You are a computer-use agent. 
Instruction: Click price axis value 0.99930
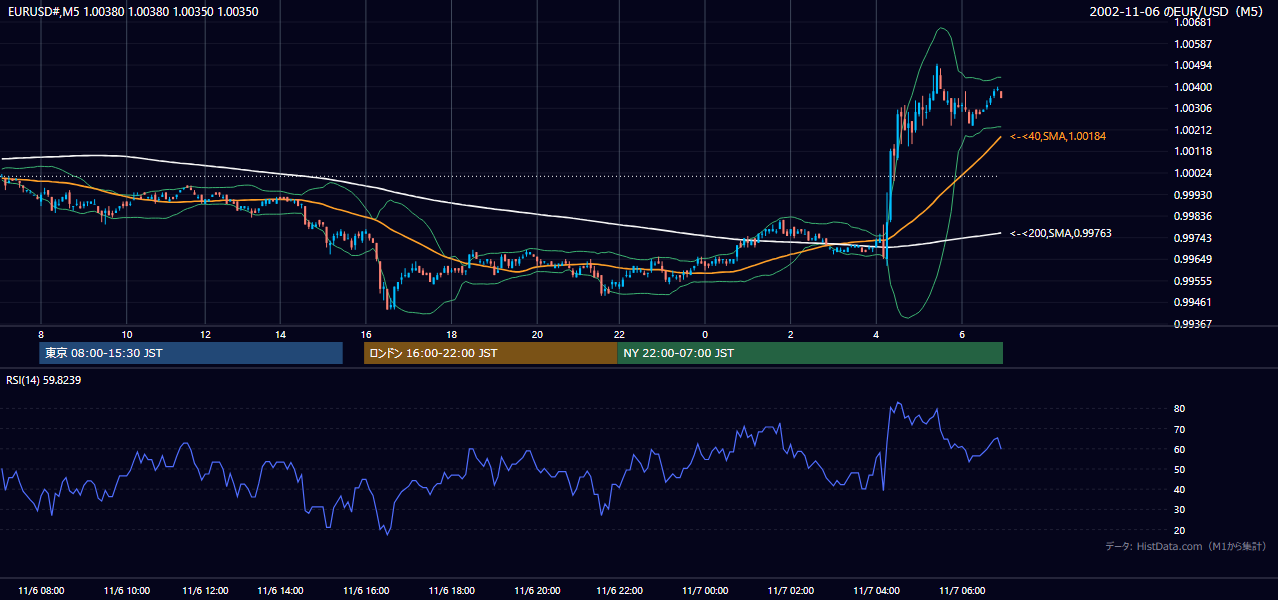[x=1192, y=195]
